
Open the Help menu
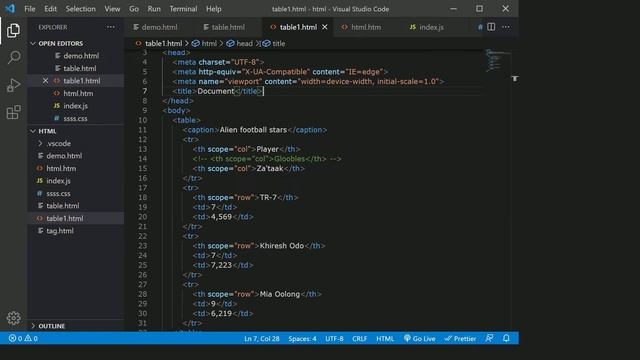[x=213, y=9]
